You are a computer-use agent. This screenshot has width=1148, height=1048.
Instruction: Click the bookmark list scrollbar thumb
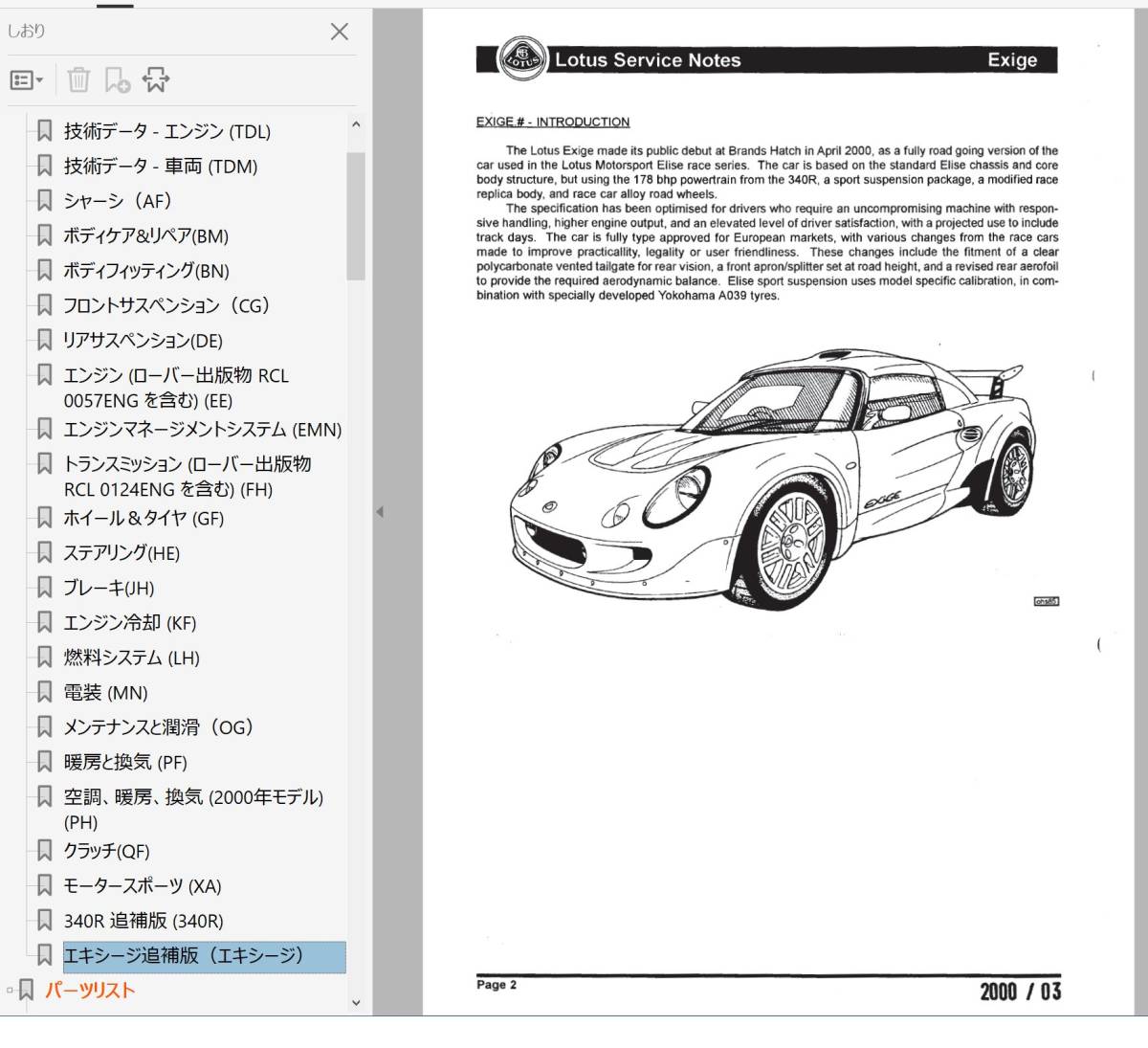point(356,215)
